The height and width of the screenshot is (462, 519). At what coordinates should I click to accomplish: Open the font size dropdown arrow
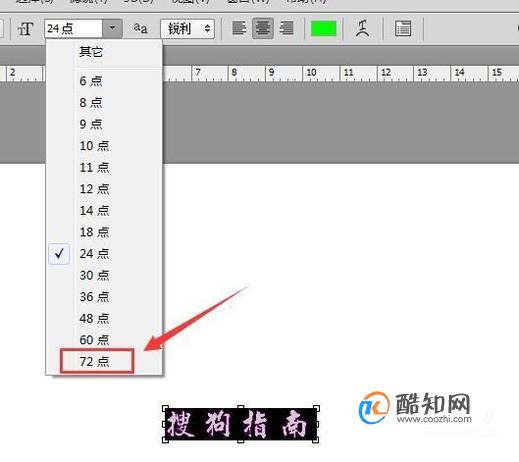pos(112,28)
